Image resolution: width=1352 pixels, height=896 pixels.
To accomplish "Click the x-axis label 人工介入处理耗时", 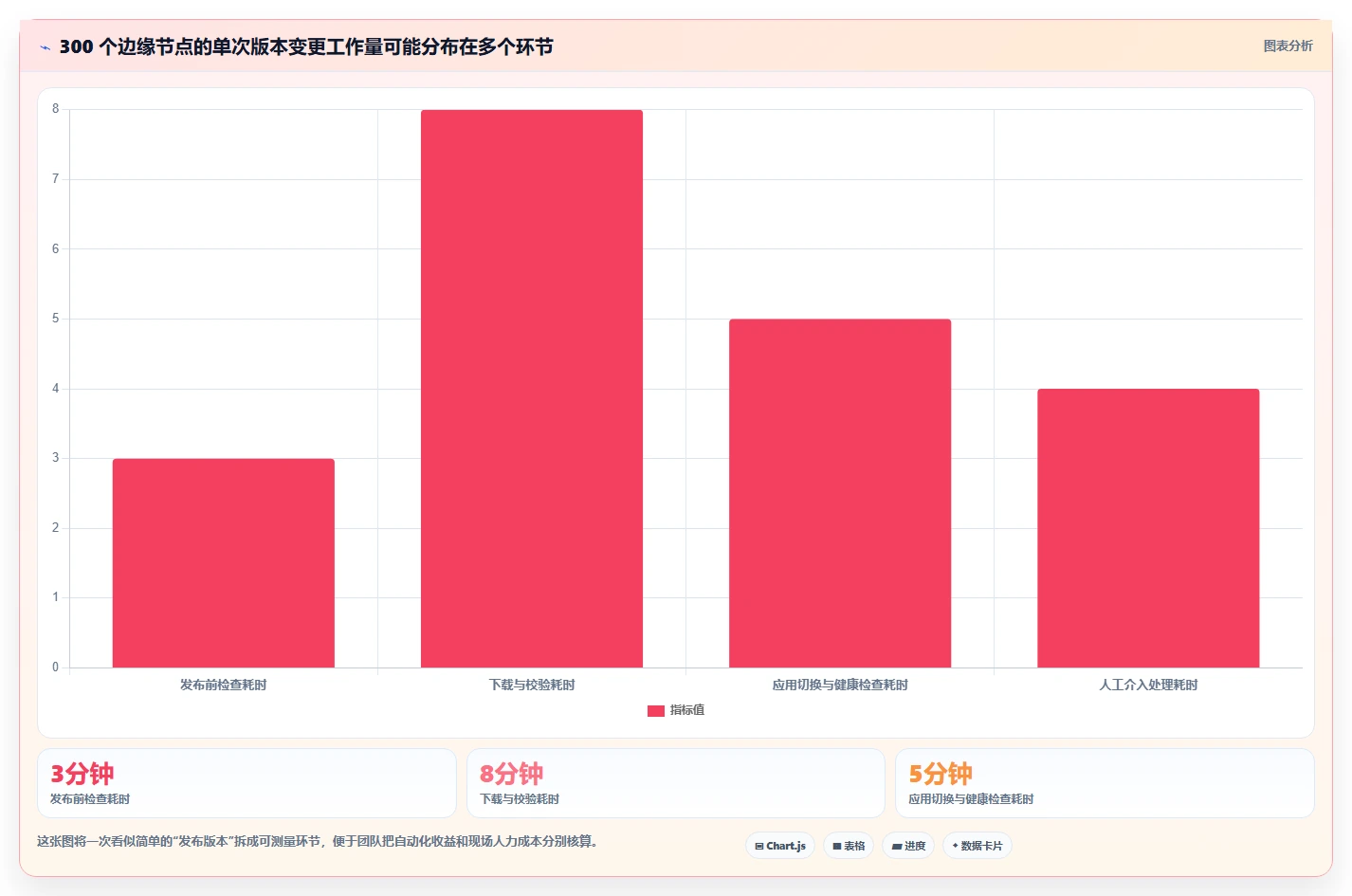I will click(1148, 685).
